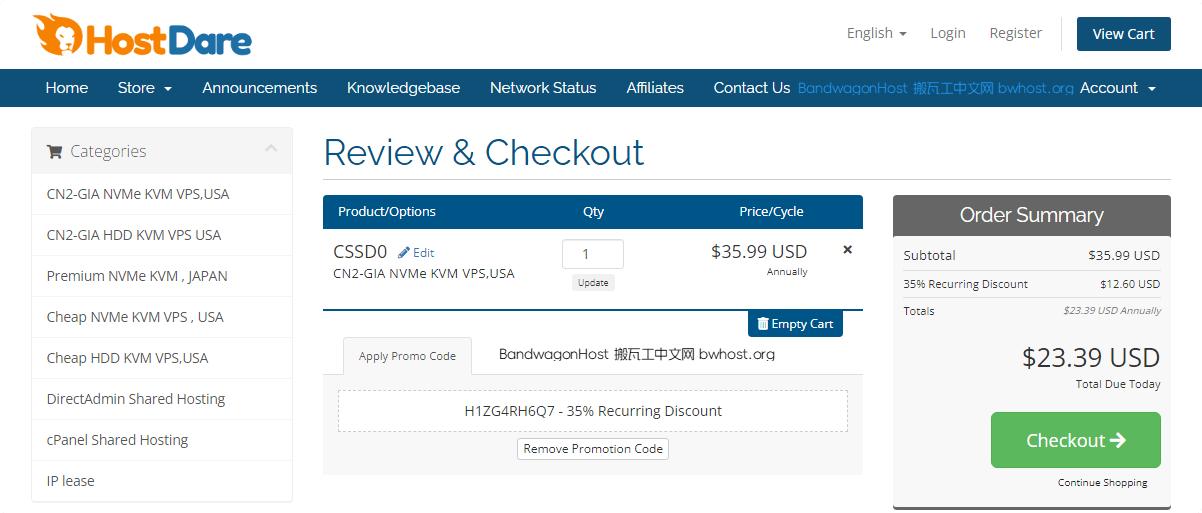Select the Apply Promo Code tab
This screenshot has width=1202, height=513.
407,356
